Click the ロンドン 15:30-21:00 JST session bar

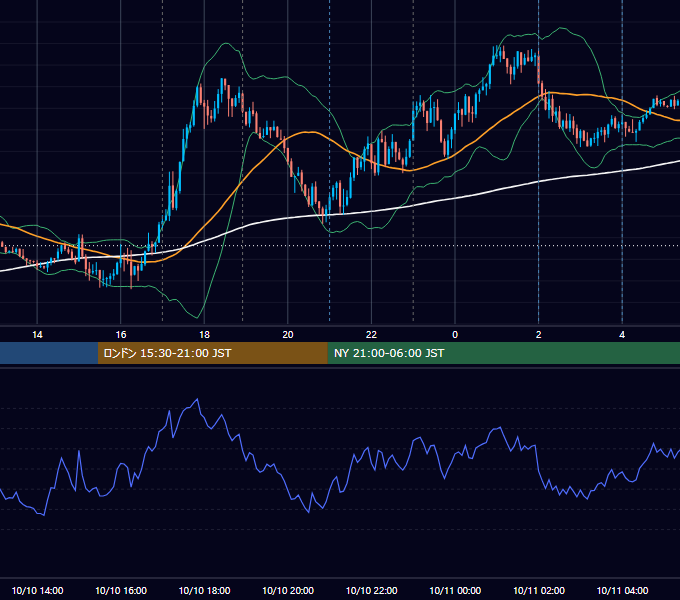coord(212,353)
